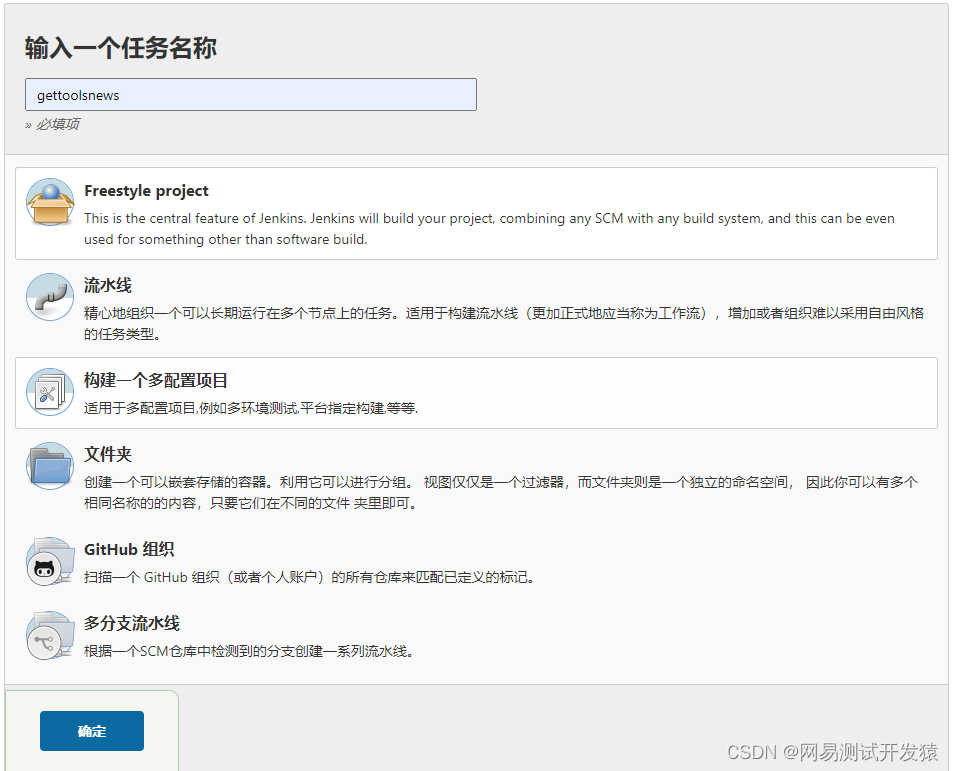Click the GitHub 组织 octocat icon
This screenshot has width=954, height=771.
[49, 559]
